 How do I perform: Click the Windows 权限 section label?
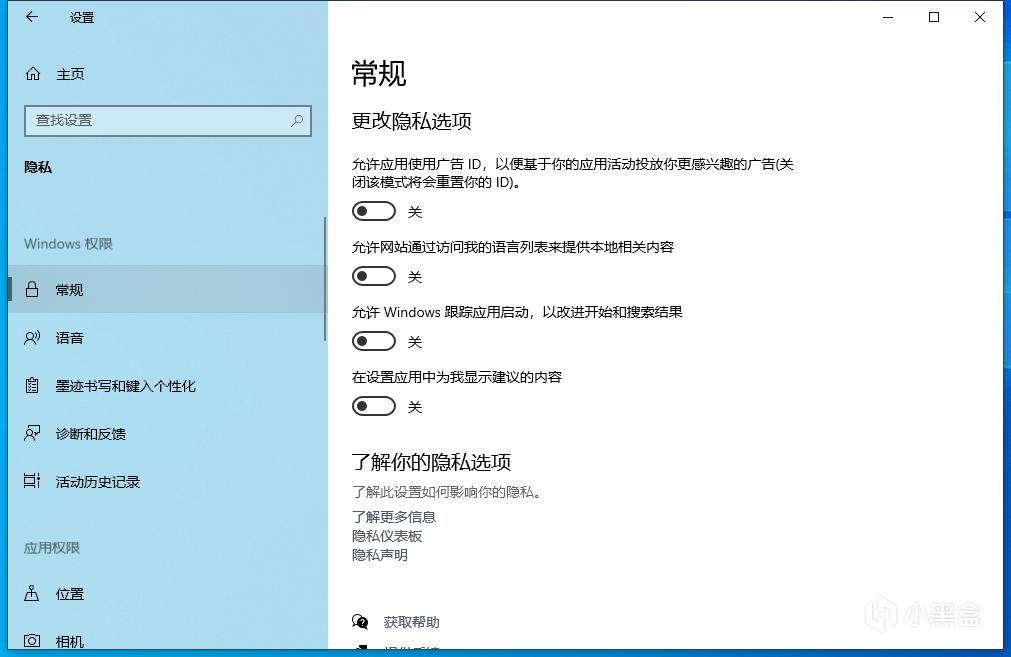pos(68,244)
